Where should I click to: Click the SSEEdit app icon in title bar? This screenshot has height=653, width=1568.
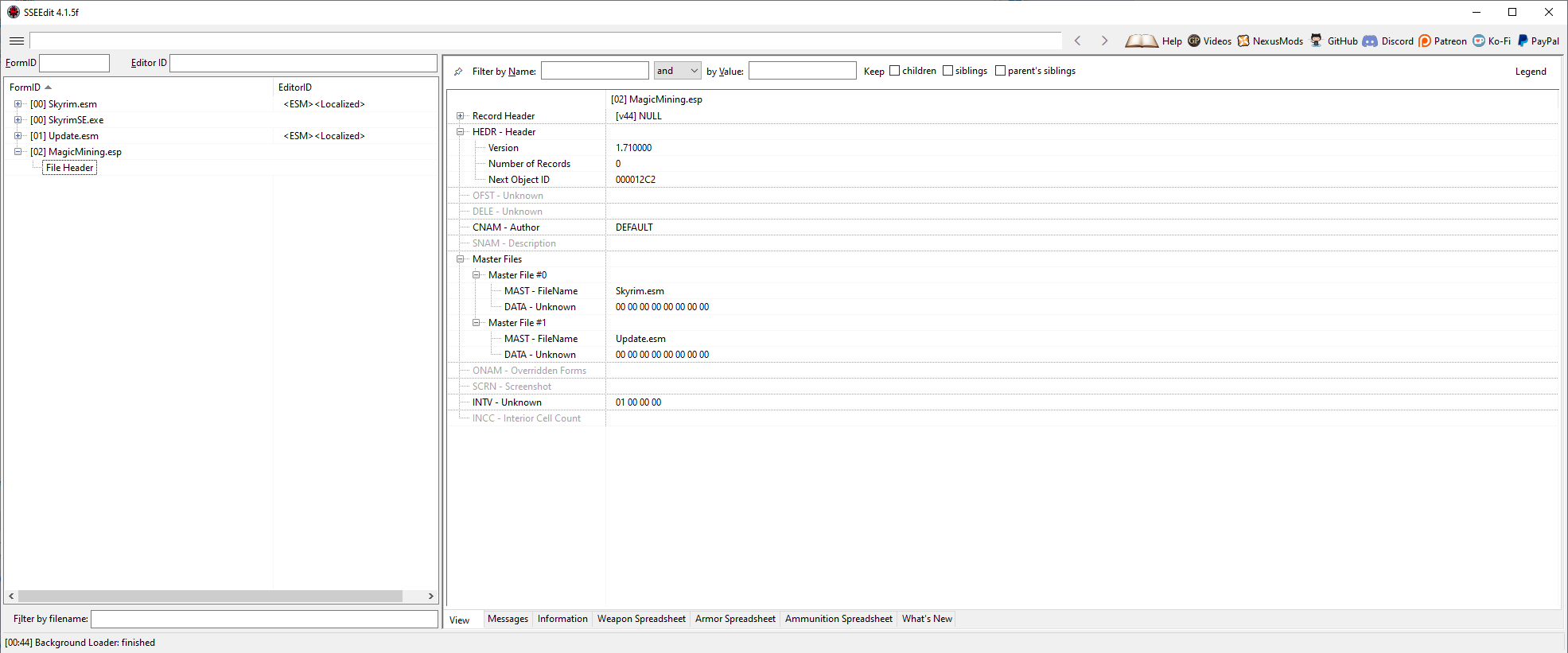click(14, 12)
